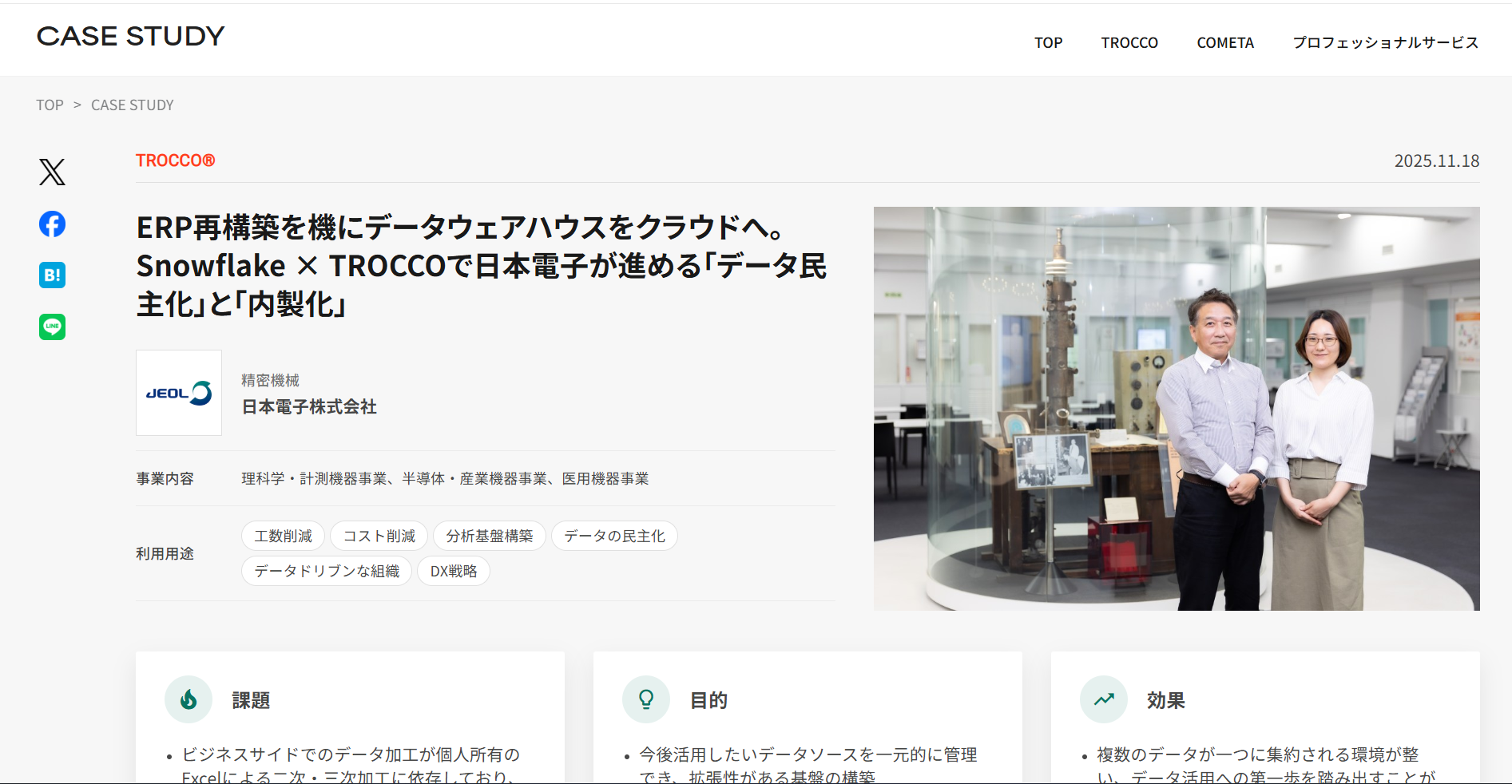Click the CASE STUDY breadcrumb link
1512x784 pixels.
pyautogui.click(x=132, y=105)
